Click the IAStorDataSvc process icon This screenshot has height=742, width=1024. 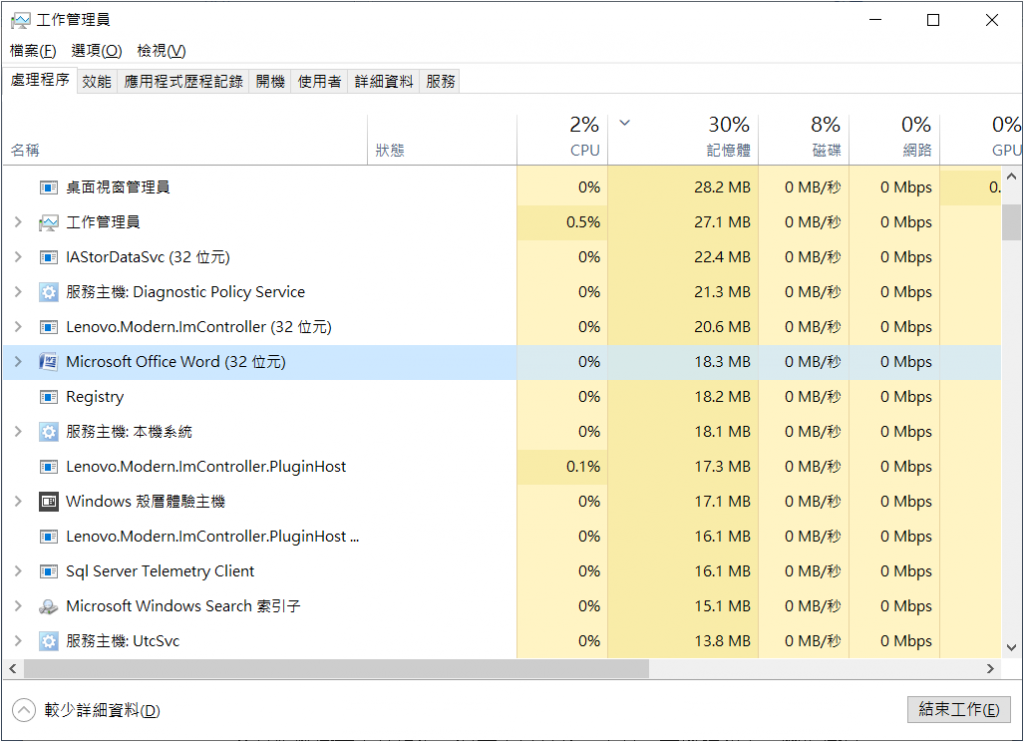[48, 257]
